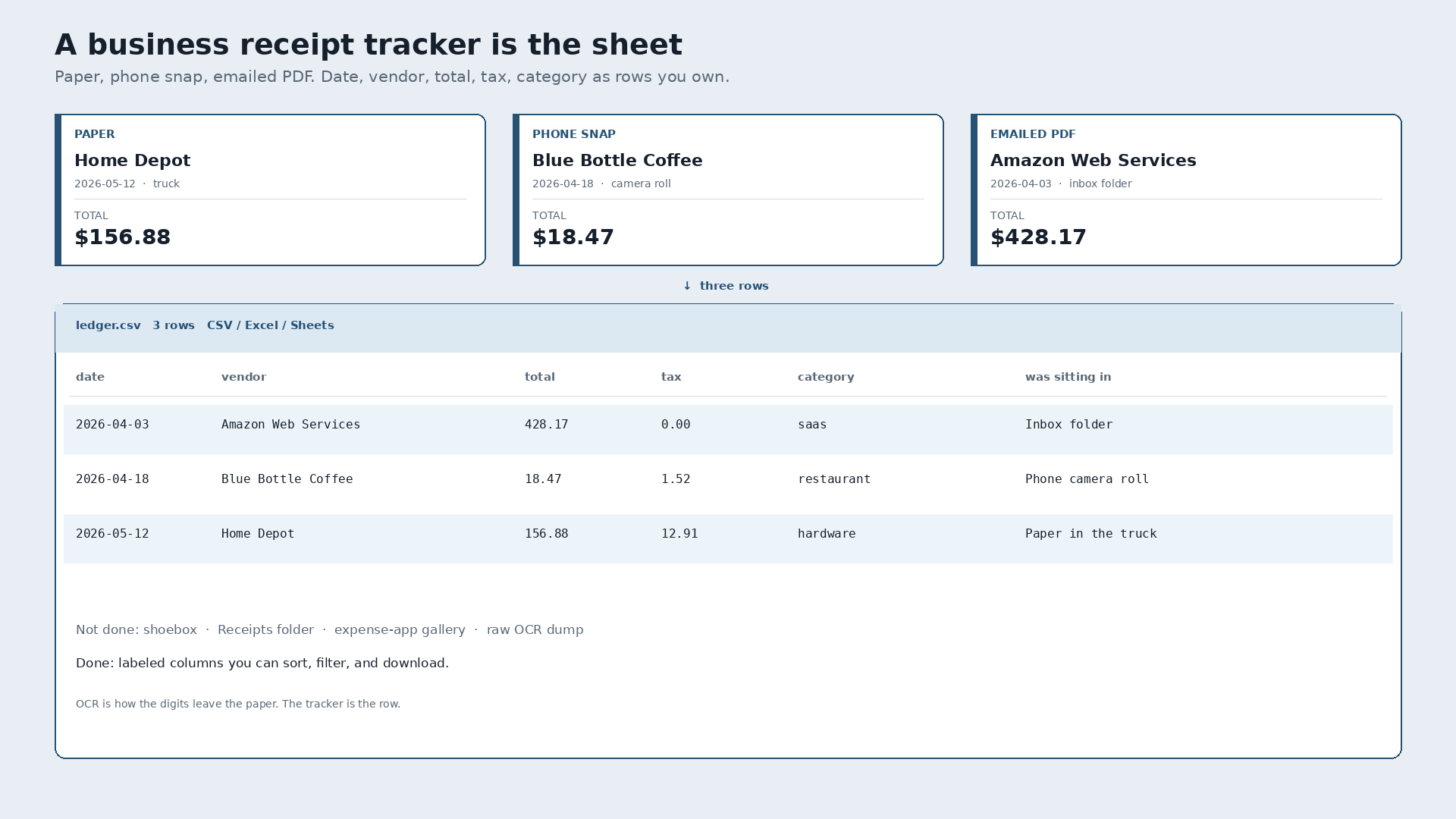
Task: Select the 'Phone camera roll' cell
Action: (1087, 479)
